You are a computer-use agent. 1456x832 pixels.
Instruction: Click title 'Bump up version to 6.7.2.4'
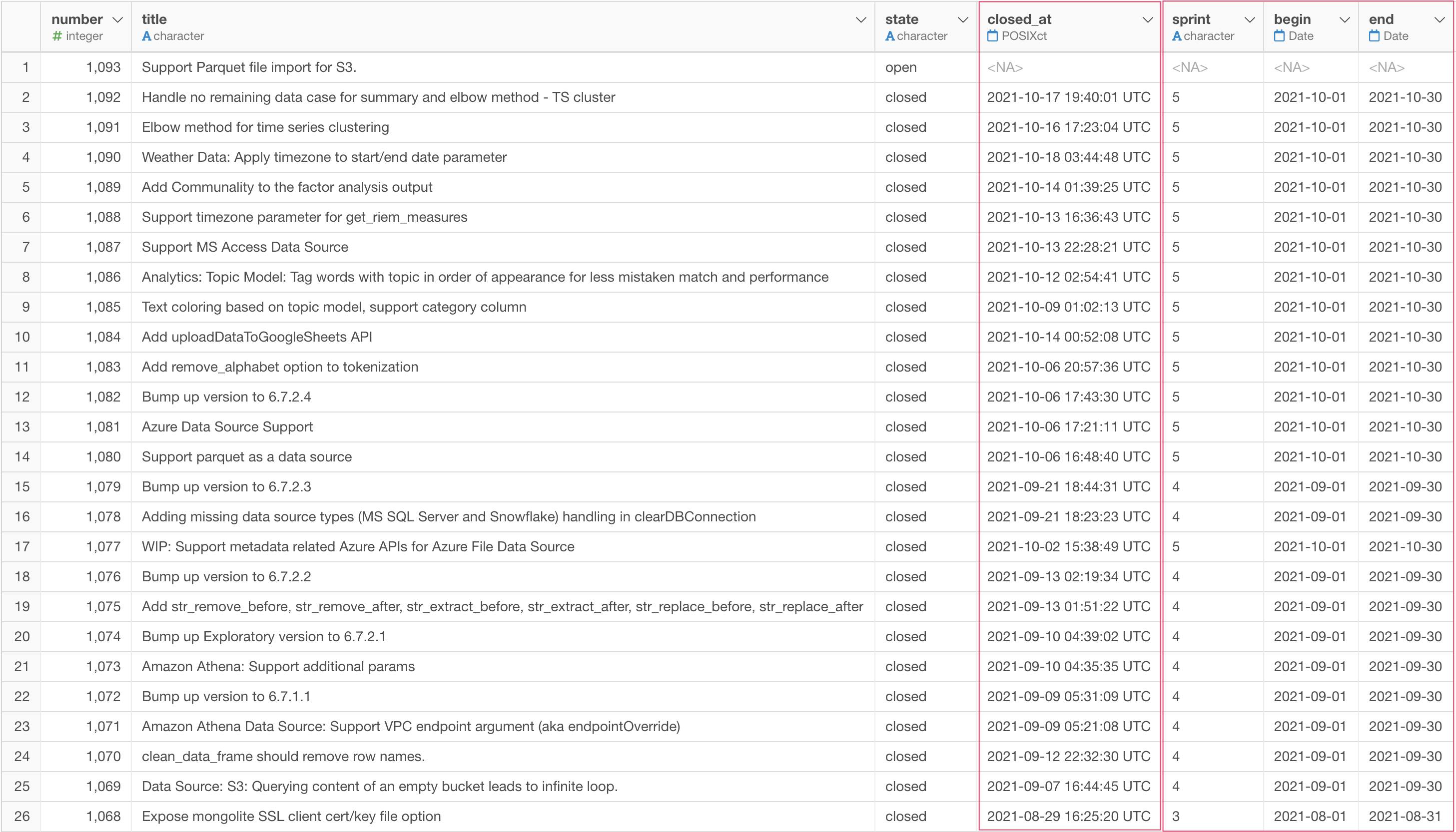tap(226, 397)
